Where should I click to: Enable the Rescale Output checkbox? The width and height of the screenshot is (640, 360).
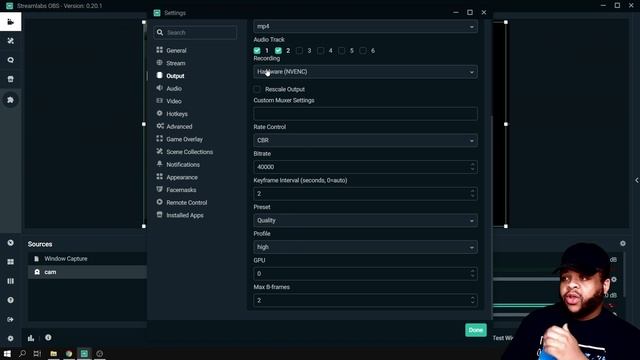[x=257, y=89]
